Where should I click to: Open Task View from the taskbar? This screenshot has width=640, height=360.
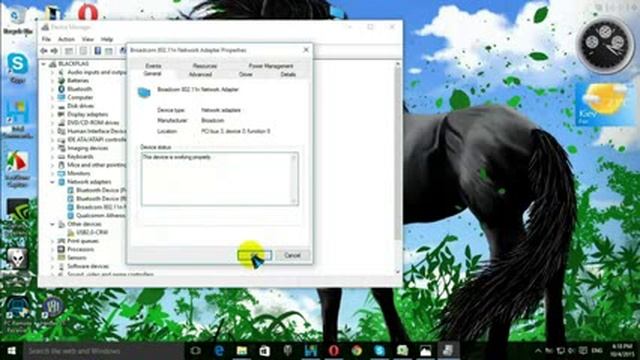pos(196,351)
